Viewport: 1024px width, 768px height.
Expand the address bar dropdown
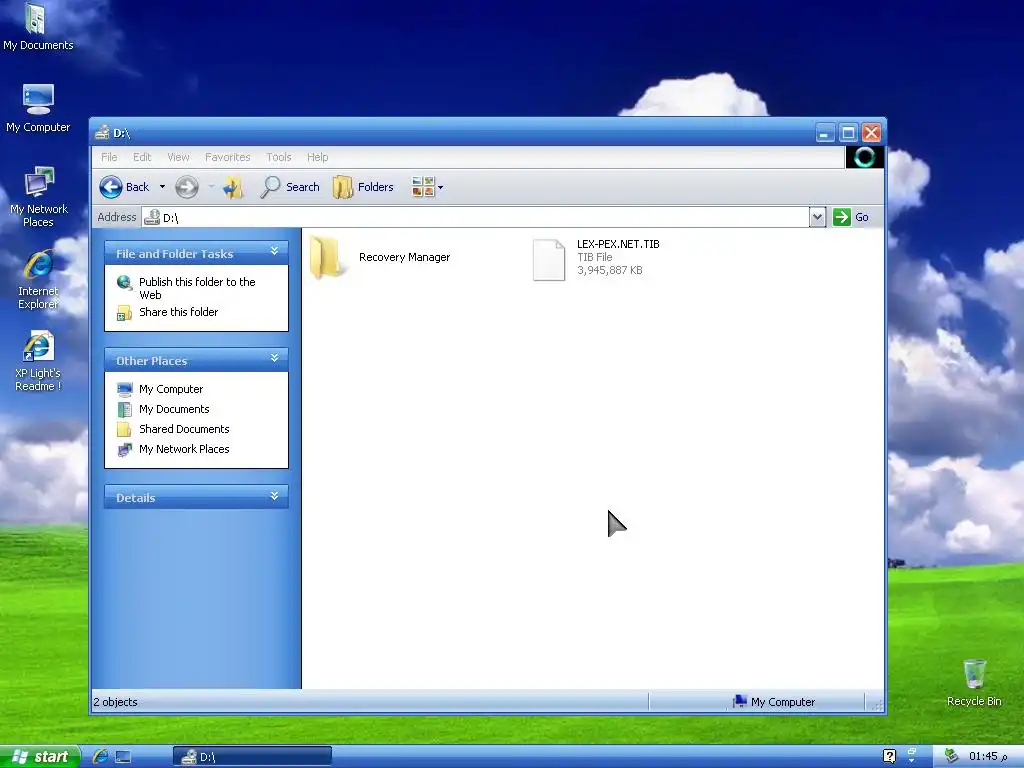pyautogui.click(x=817, y=217)
